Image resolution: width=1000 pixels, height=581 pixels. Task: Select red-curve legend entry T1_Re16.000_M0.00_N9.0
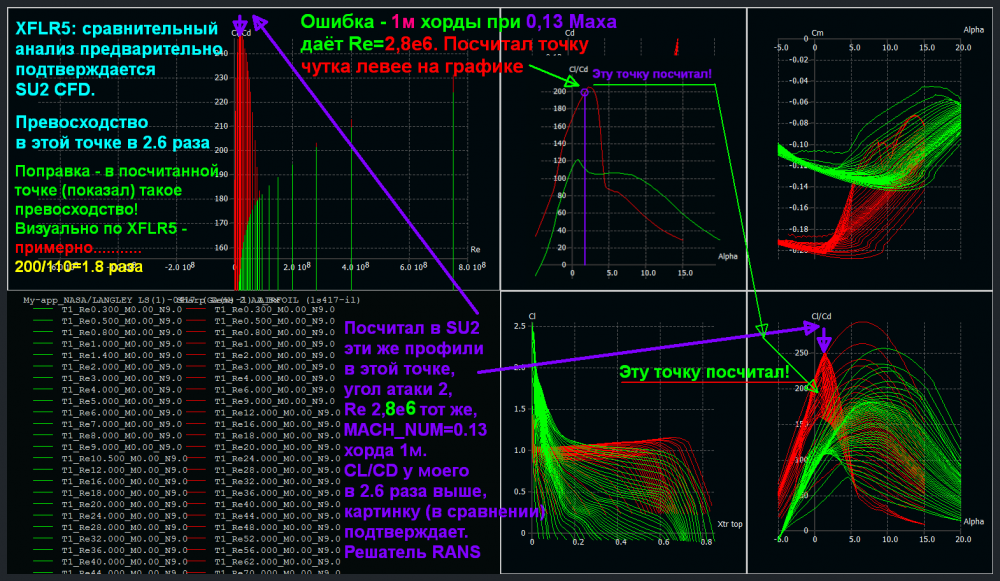point(277,424)
